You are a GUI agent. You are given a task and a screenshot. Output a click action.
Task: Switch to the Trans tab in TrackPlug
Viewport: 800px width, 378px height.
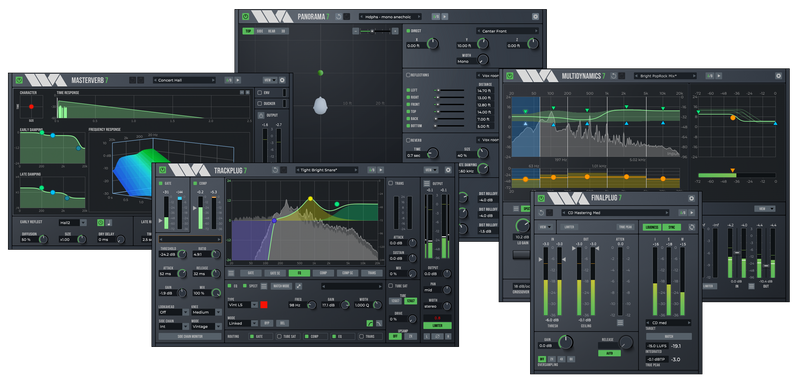[371, 273]
